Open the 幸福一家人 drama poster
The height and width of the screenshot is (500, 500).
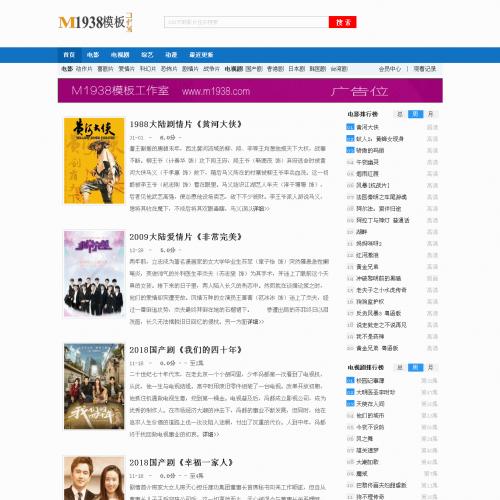[x=94, y=478]
